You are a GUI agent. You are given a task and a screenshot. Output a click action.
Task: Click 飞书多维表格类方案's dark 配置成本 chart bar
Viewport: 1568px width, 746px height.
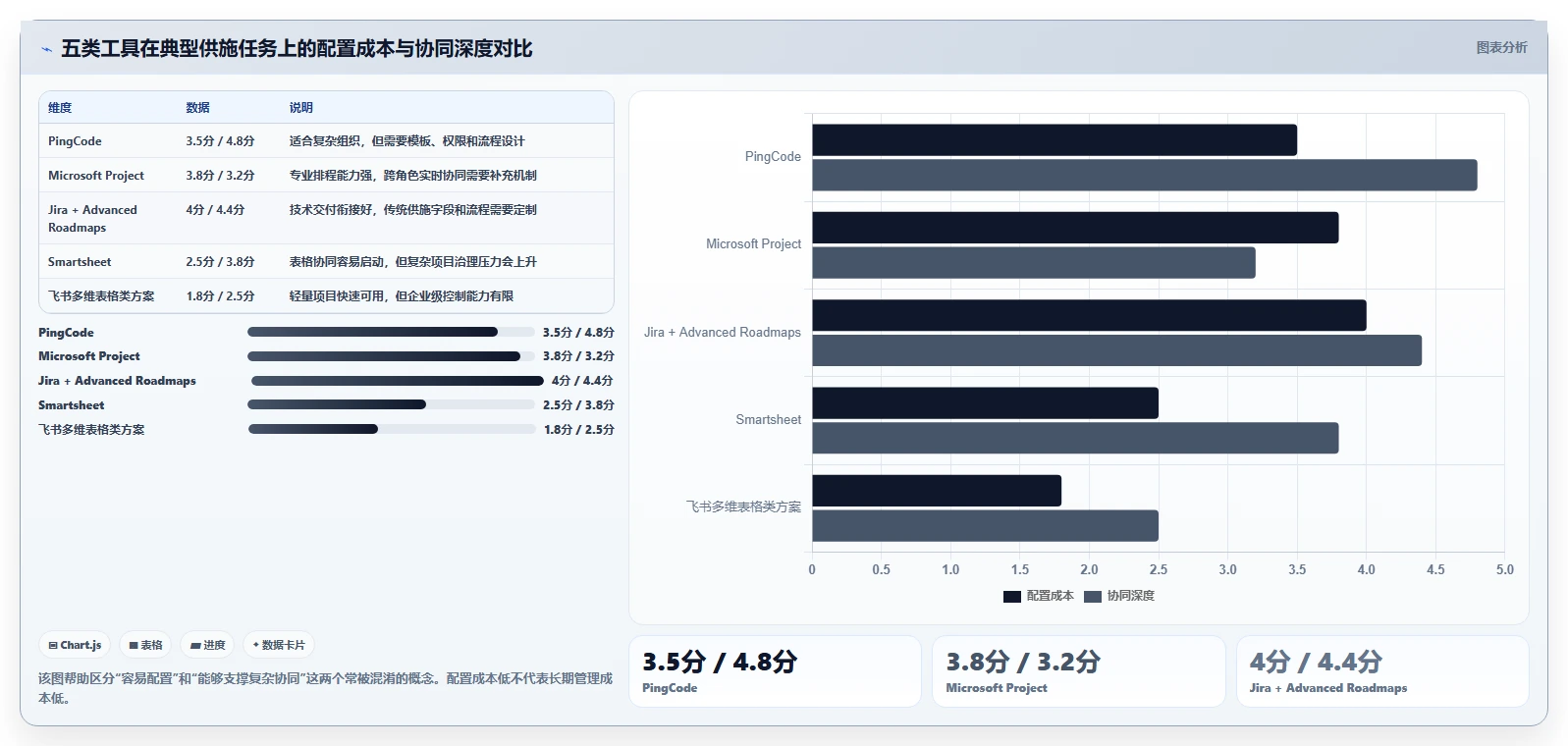[x=937, y=491]
